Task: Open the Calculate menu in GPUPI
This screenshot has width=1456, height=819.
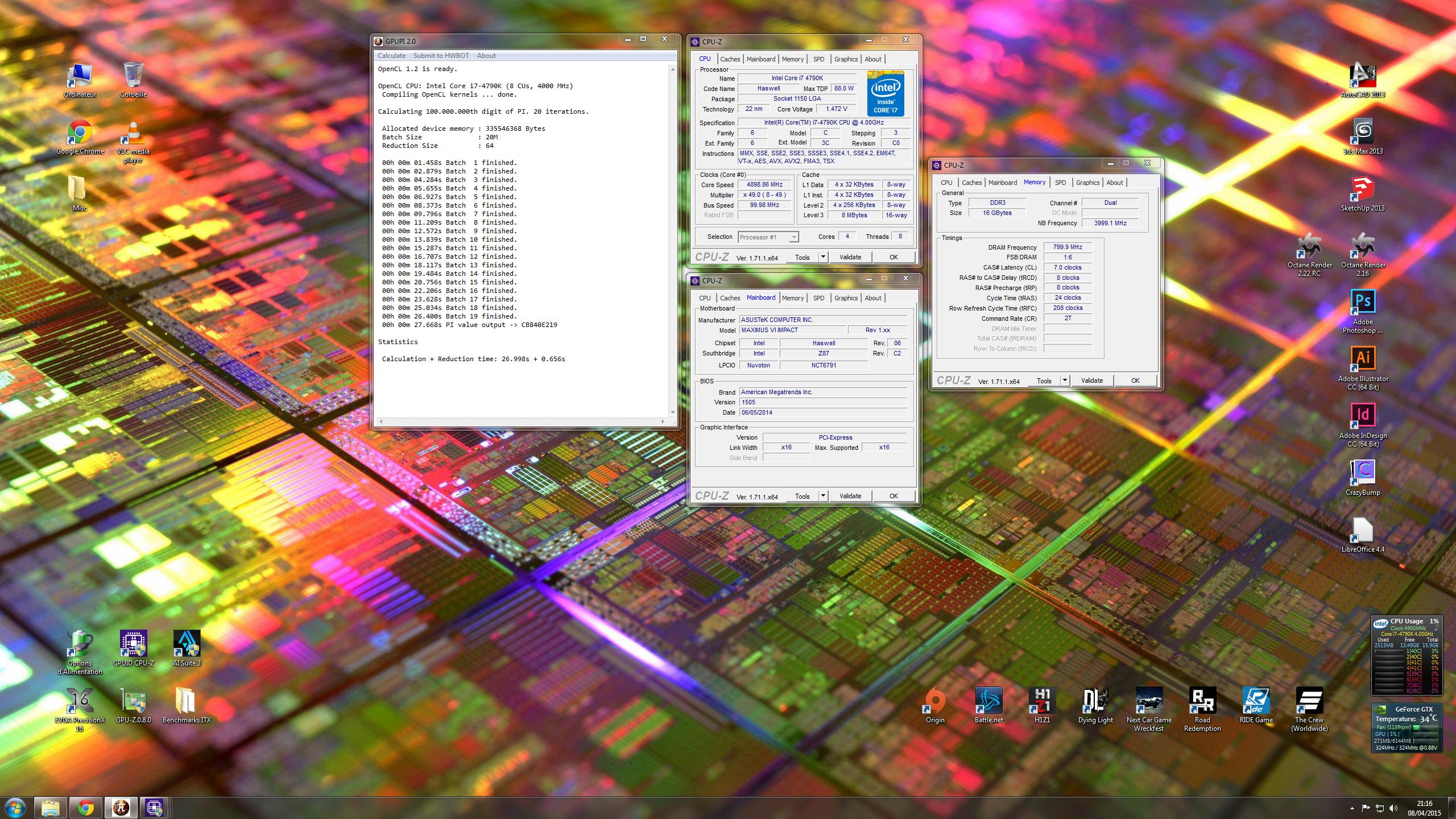Action: coord(391,56)
